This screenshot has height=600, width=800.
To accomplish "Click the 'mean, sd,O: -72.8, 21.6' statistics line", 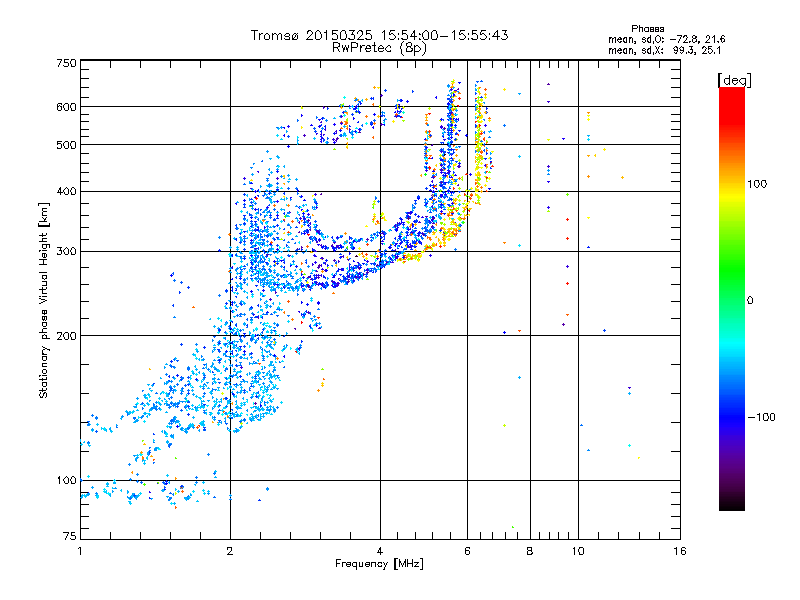I will [x=666, y=39].
